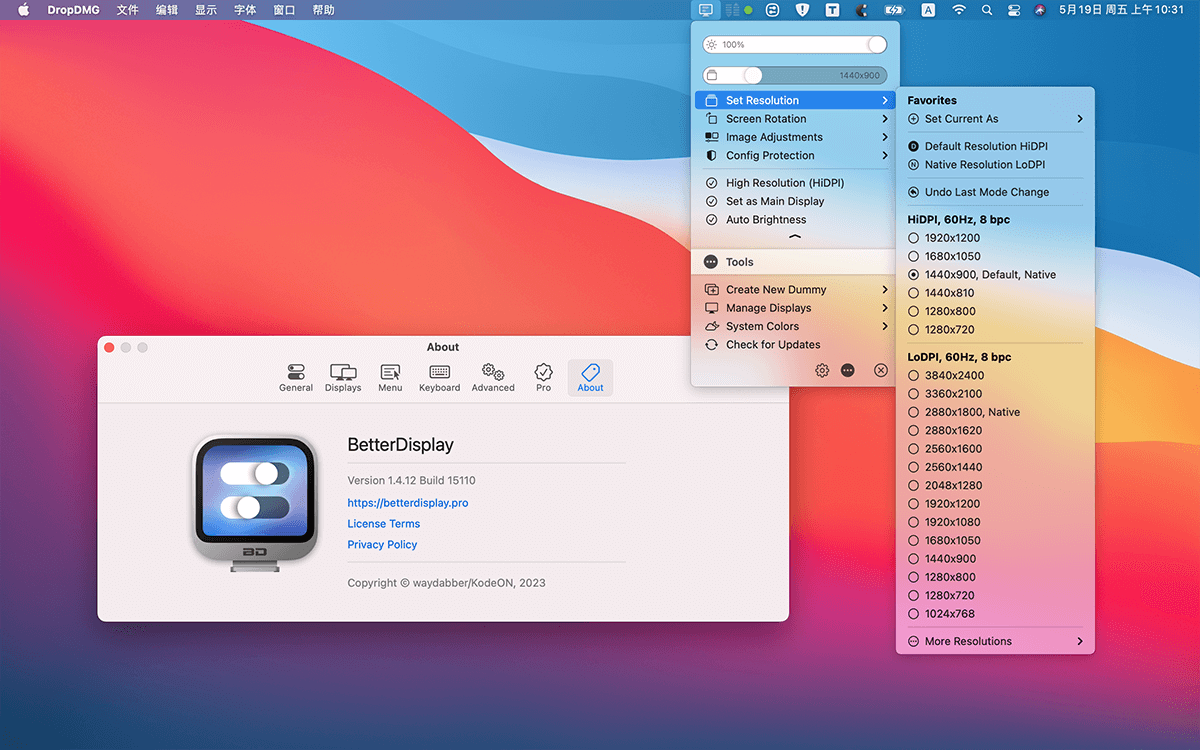The image size is (1200, 750).
Task: Choose the 2560x1440 resolution
Action: [x=944, y=467]
